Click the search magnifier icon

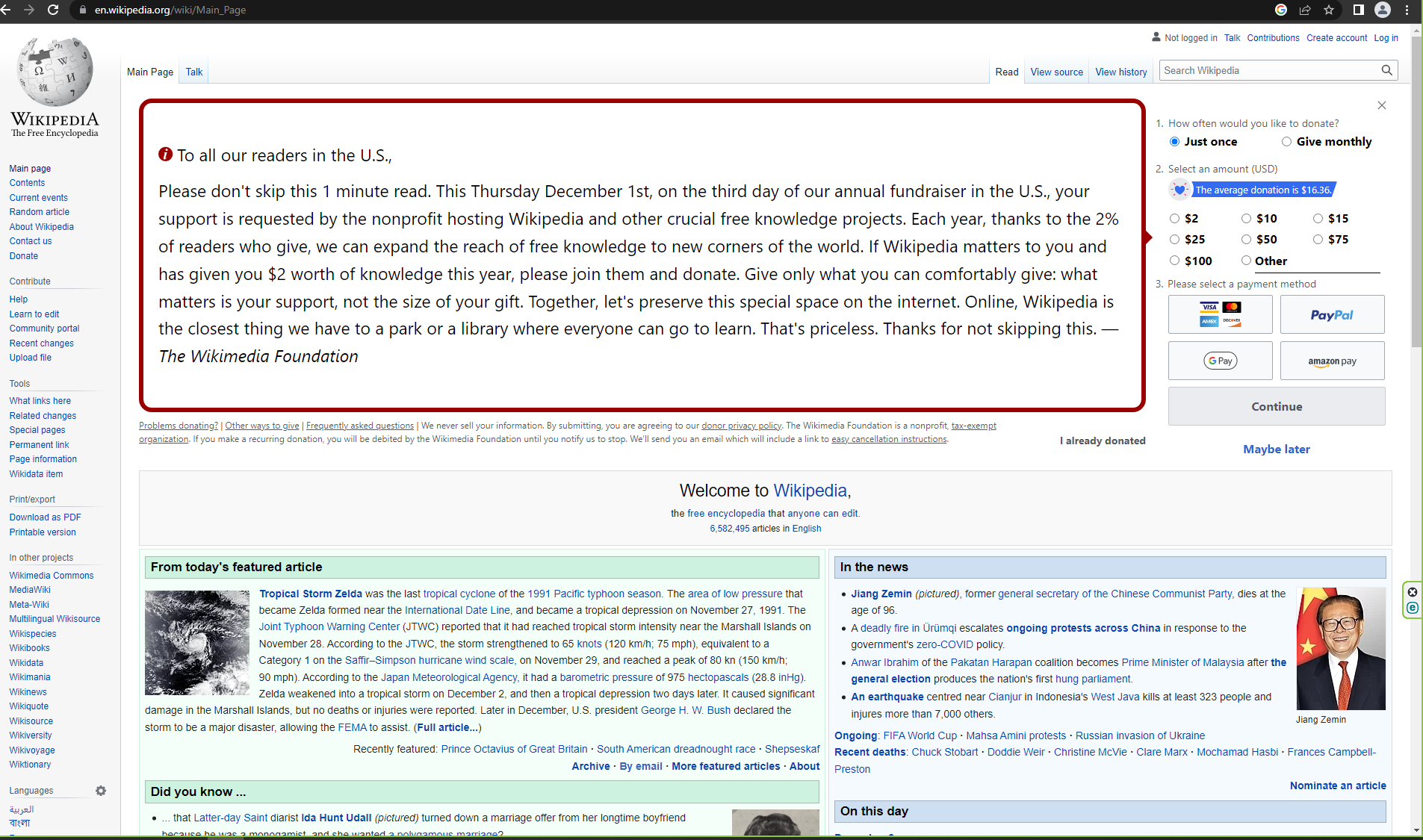pos(1386,69)
